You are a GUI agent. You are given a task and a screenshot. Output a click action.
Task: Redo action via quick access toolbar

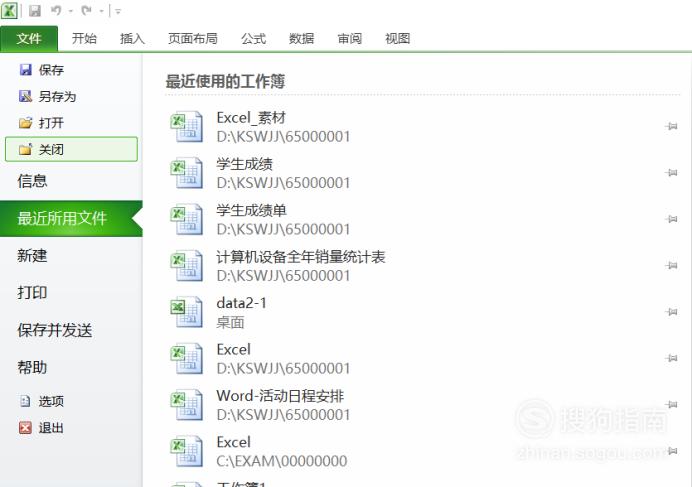(x=86, y=11)
